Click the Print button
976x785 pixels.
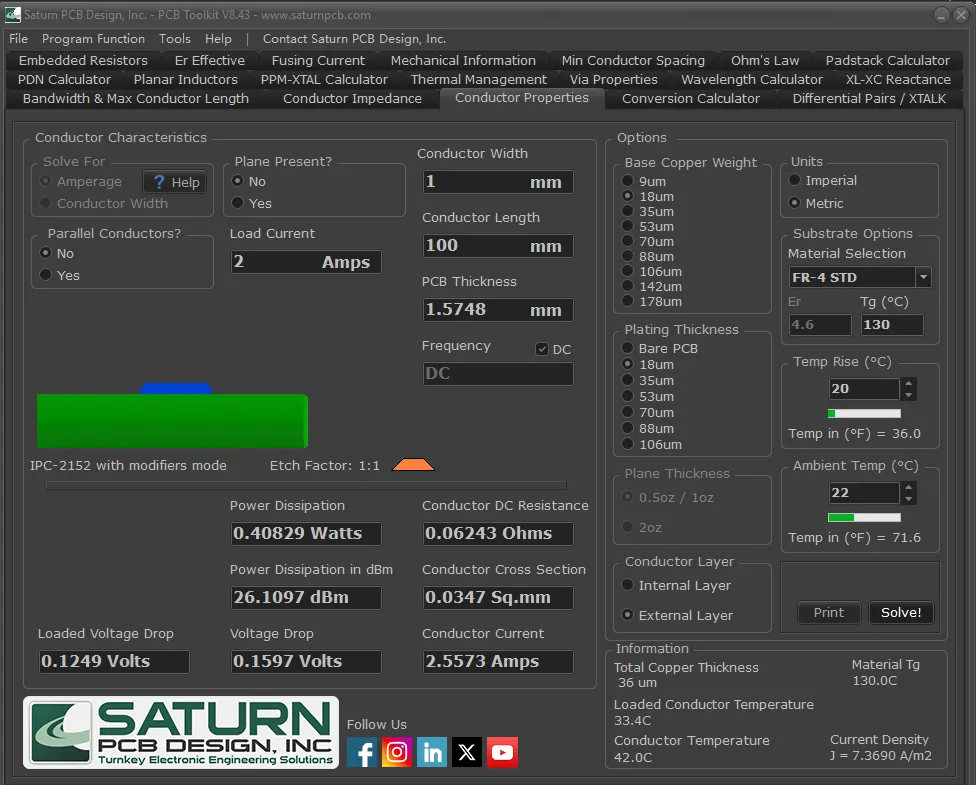pos(828,613)
